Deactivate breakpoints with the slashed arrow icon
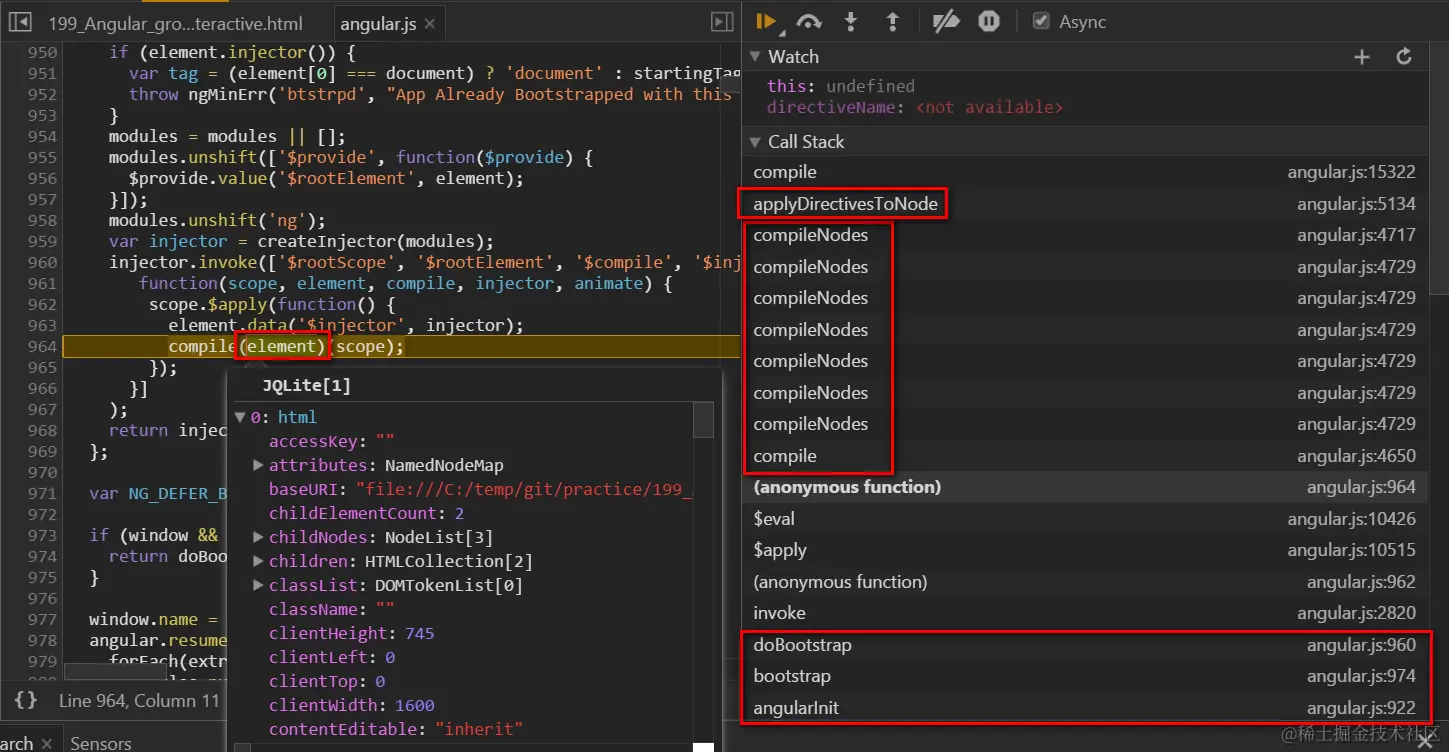This screenshot has height=752, width=1449. [x=946, y=21]
